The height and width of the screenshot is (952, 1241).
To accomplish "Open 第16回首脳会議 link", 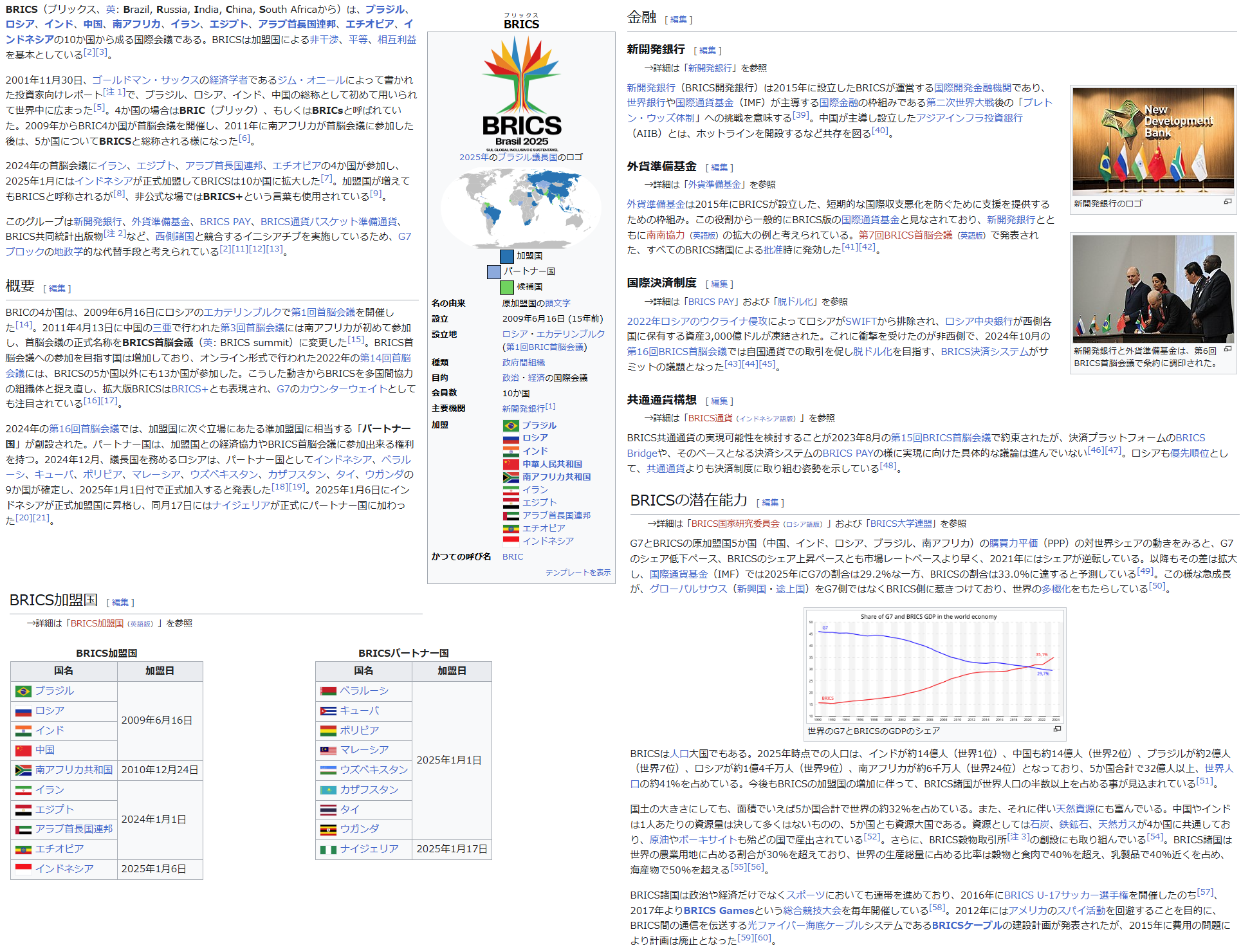I will (x=84, y=429).
